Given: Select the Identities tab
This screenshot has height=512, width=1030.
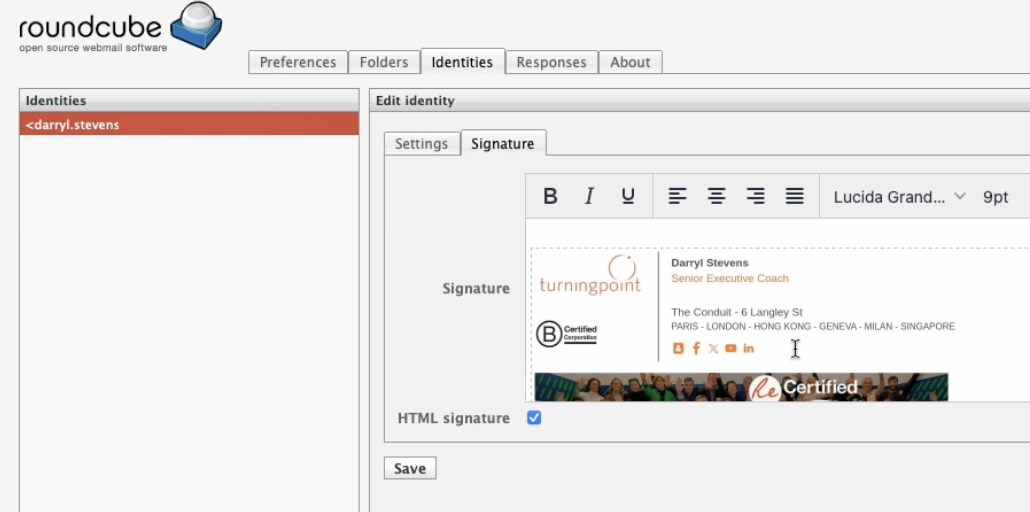Looking at the screenshot, I should coord(462,62).
